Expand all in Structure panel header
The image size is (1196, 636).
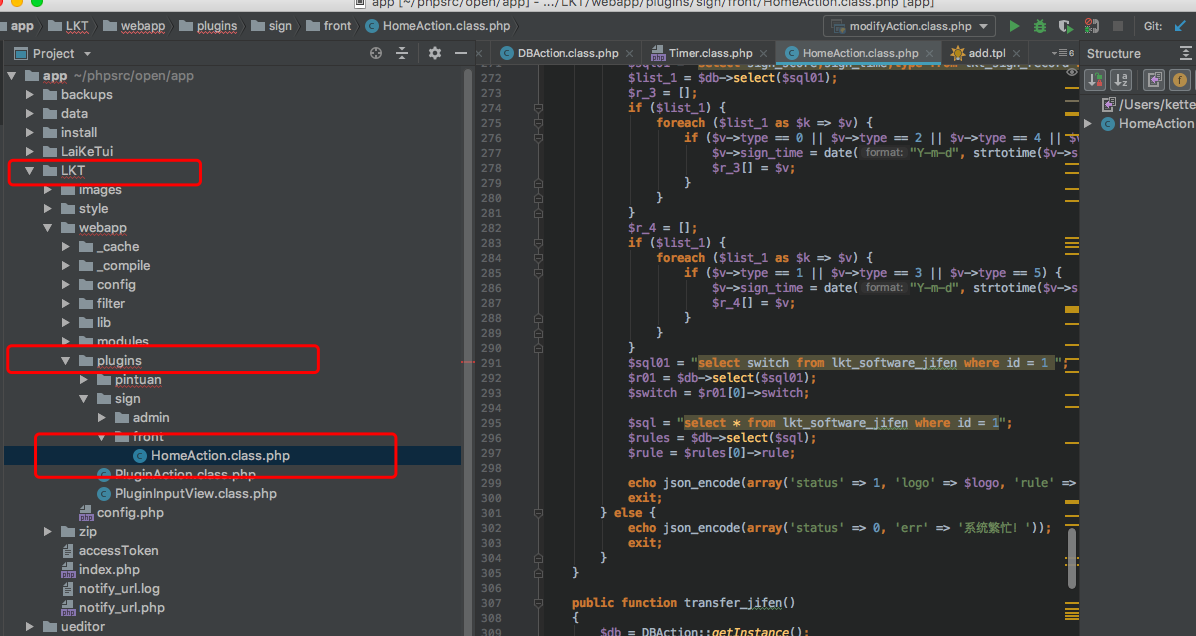(1185, 53)
